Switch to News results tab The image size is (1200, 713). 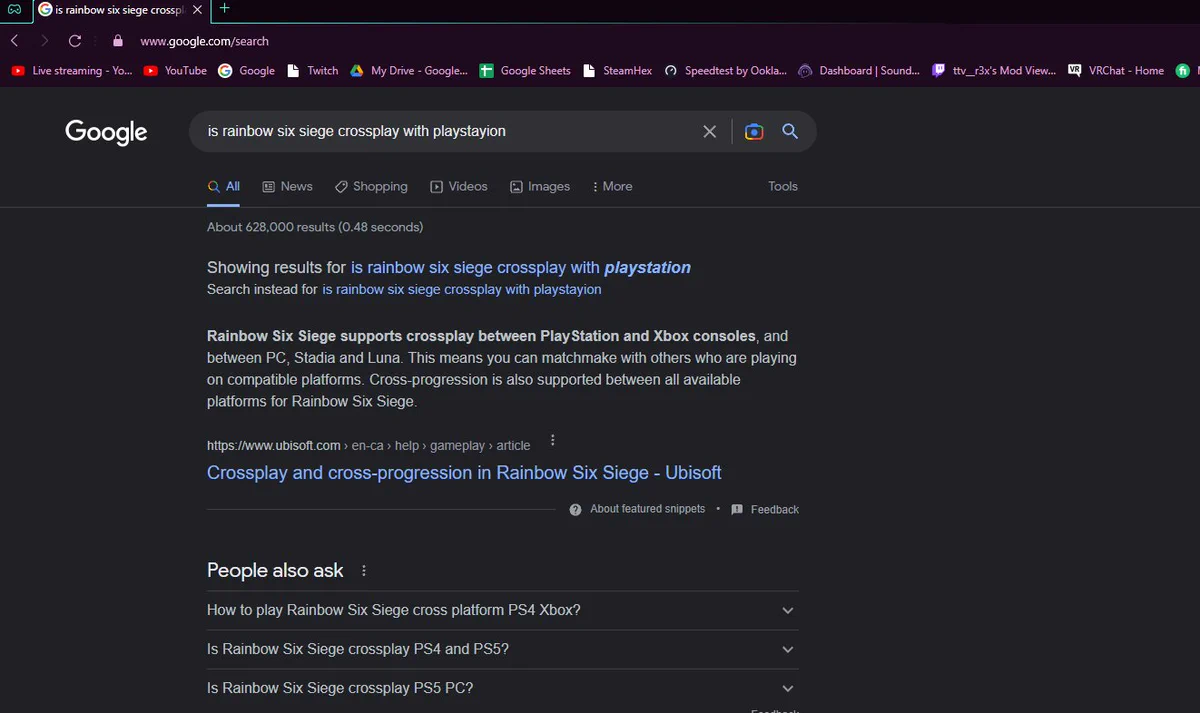click(x=288, y=186)
